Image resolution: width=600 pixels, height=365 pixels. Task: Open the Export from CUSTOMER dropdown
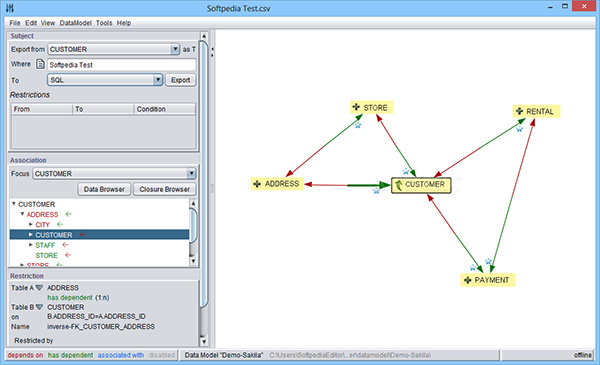pos(175,49)
